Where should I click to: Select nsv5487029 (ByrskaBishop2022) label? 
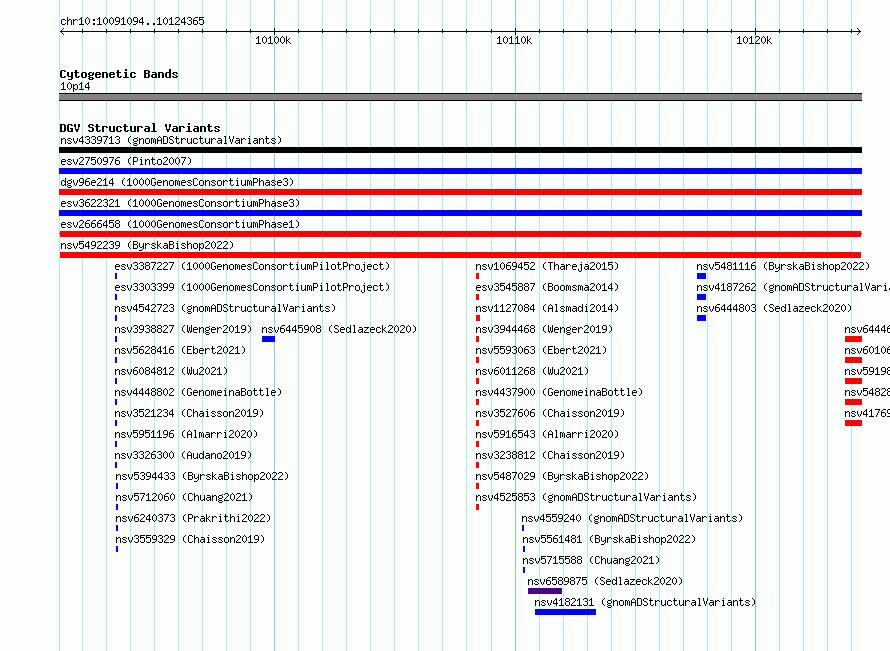click(x=562, y=476)
